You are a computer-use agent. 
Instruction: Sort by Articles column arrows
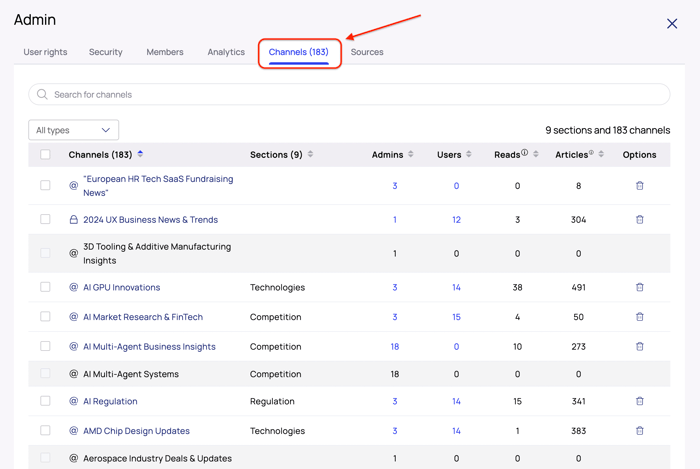coord(601,155)
